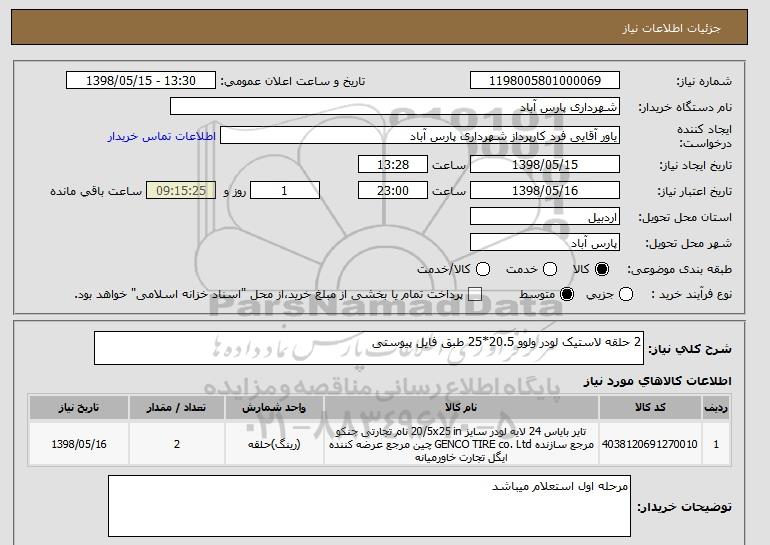
Task: Click the general description text box
Action: tap(369, 348)
